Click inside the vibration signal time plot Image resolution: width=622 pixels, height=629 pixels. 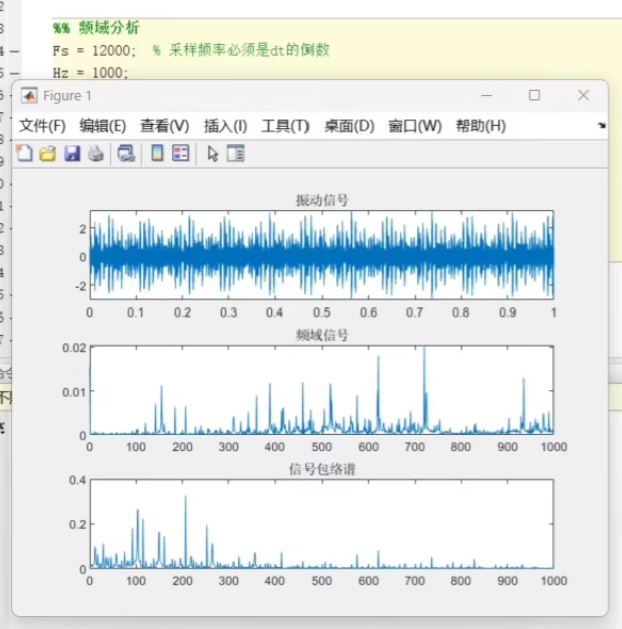322,255
